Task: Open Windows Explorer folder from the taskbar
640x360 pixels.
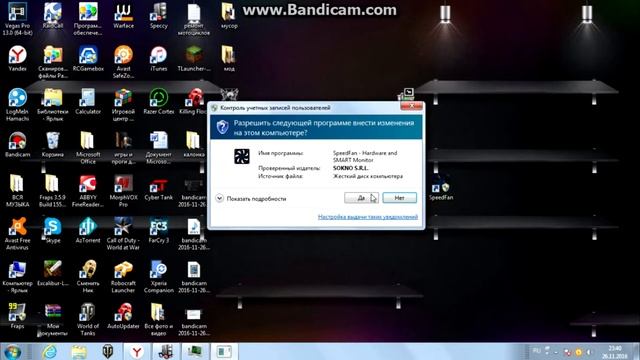Action: tap(79, 352)
